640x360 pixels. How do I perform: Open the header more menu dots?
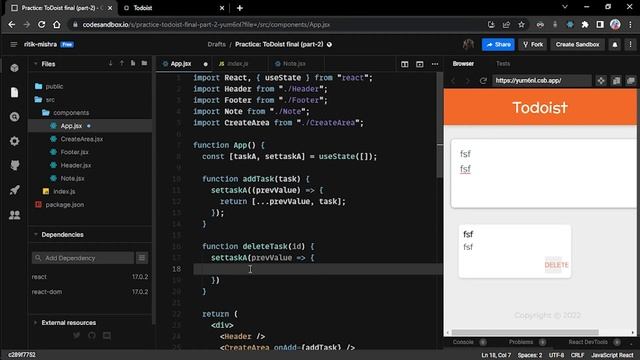coord(630,44)
